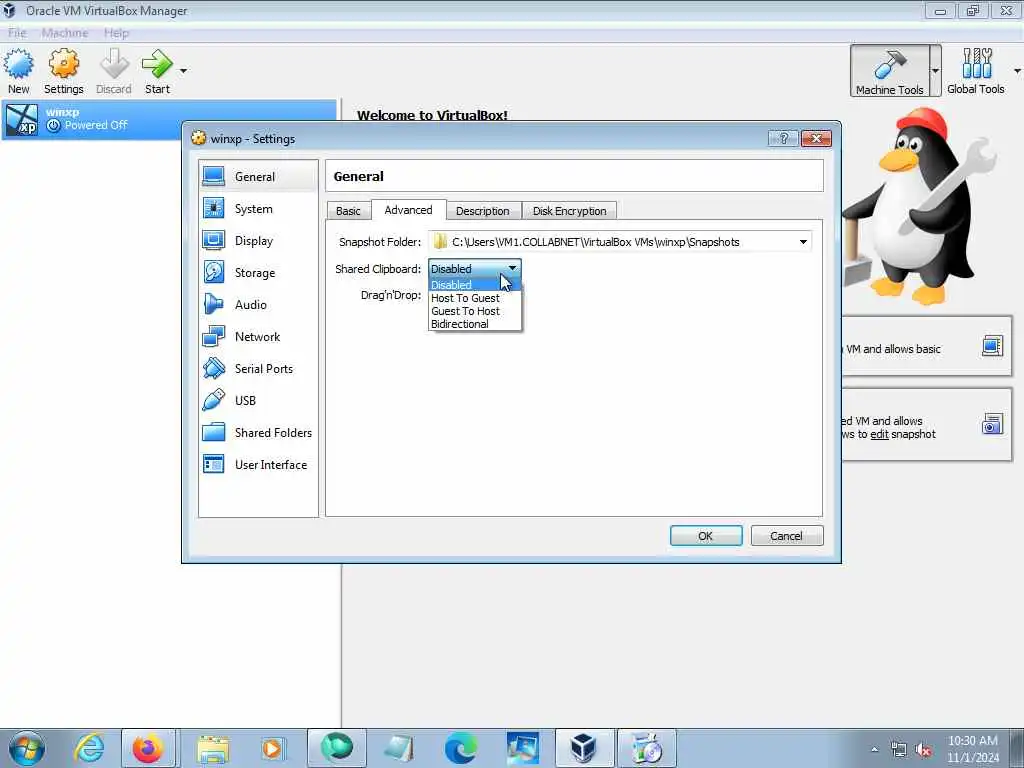The width and height of the screenshot is (1024, 768).
Task: Choose Guest To Host clipboard option
Action: coord(475,311)
